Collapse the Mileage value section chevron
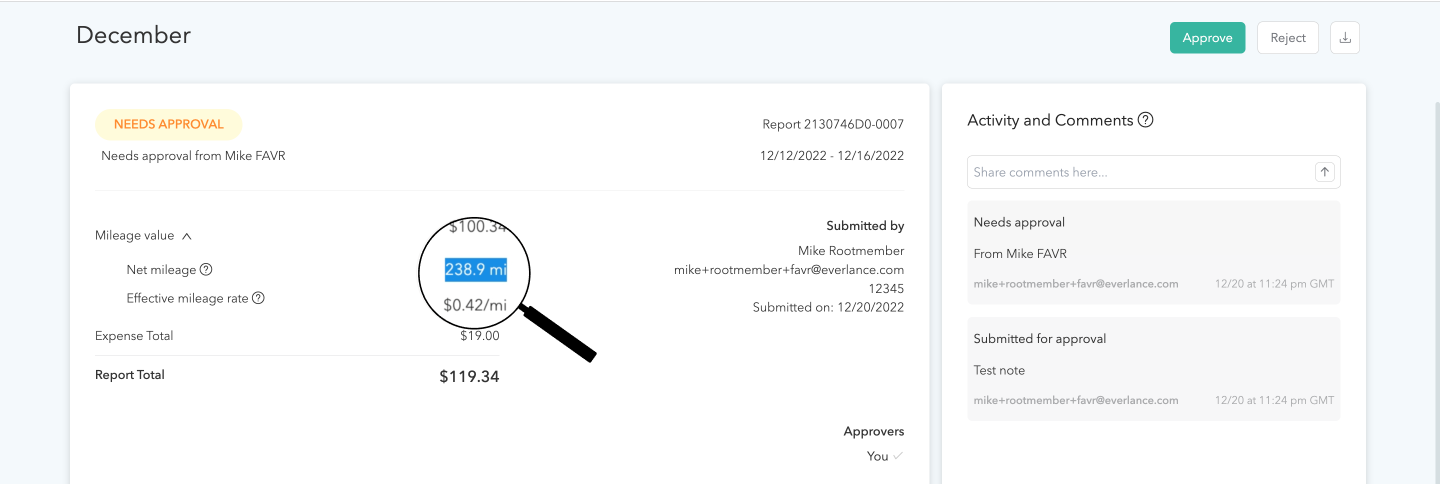This screenshot has height=484, width=1440. pyautogui.click(x=187, y=236)
